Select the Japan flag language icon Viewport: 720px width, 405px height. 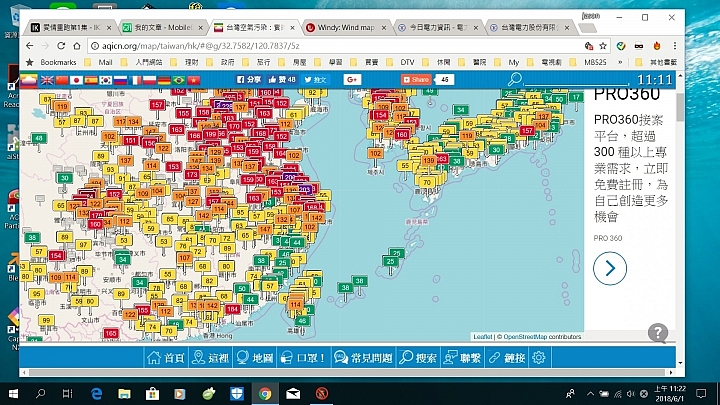pos(76,80)
